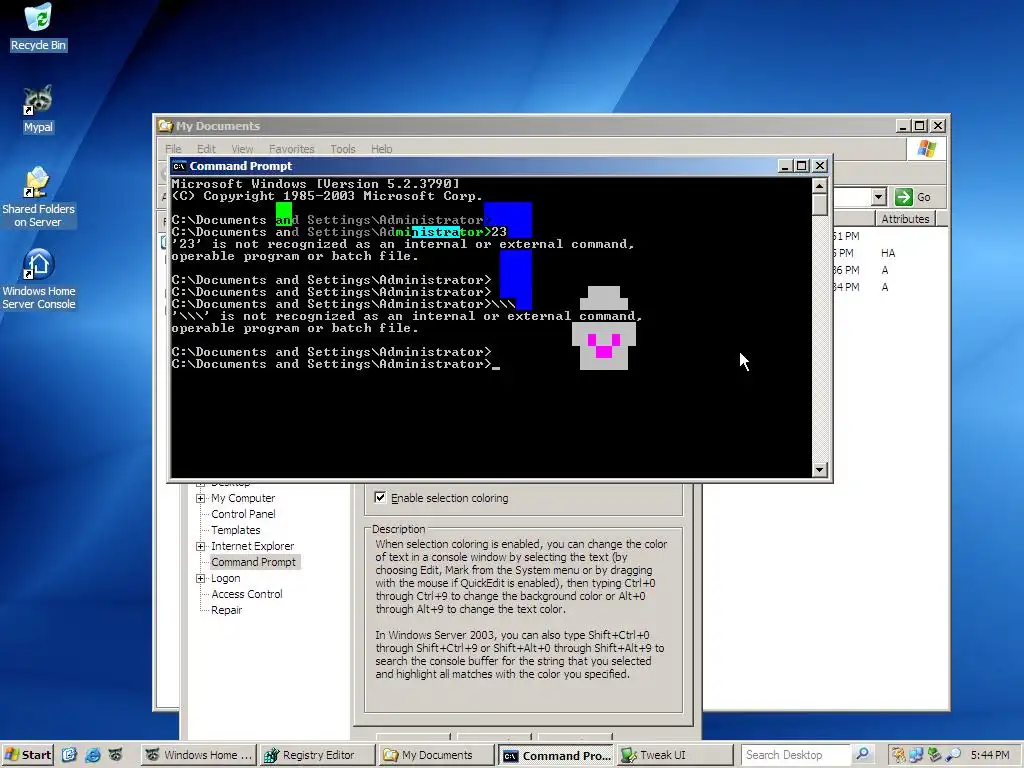The image size is (1024, 768).
Task: Switch to Tweak UI taskbar button
Action: point(674,755)
